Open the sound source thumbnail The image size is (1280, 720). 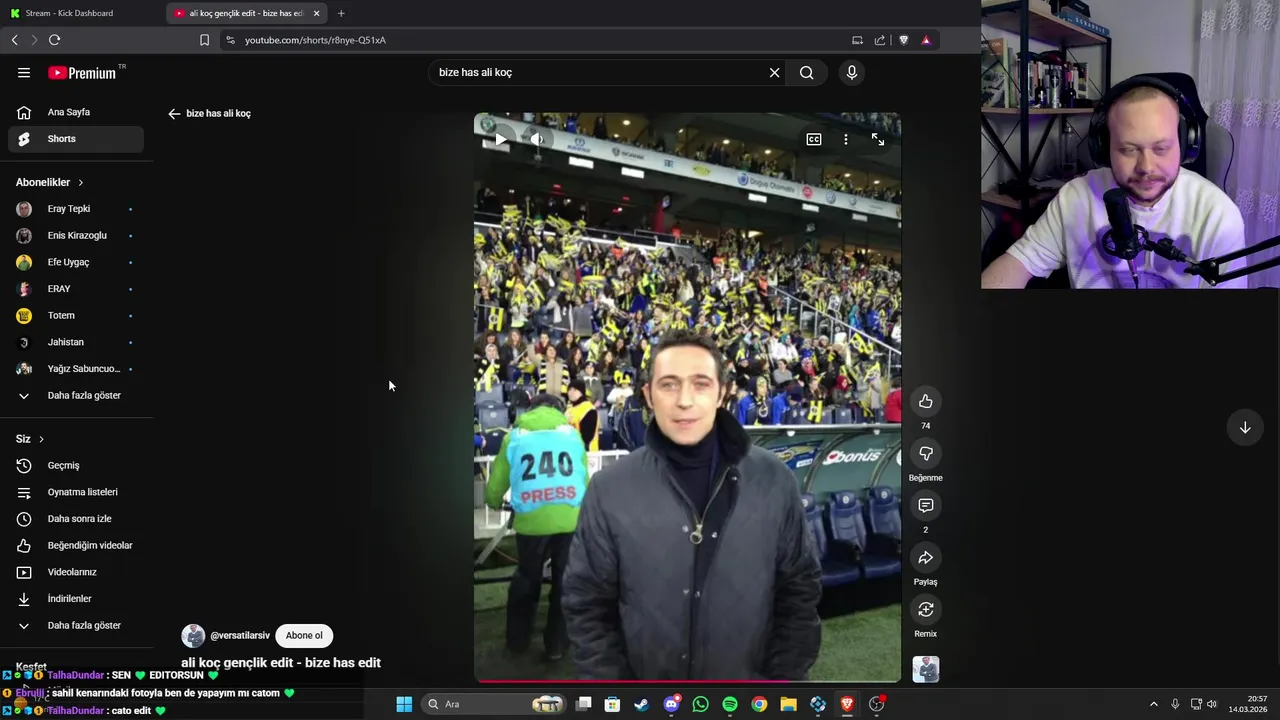(926, 669)
